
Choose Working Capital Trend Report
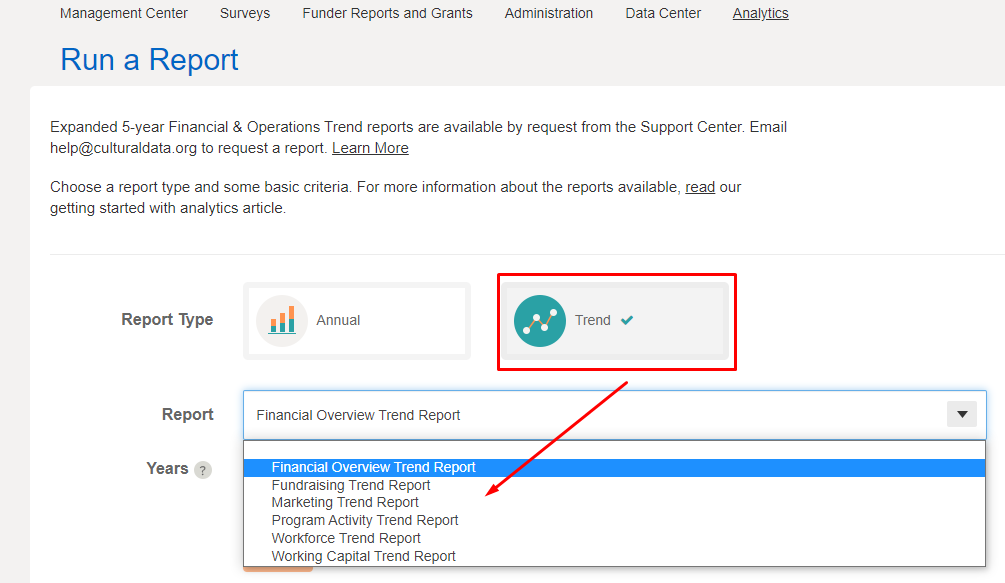363,556
